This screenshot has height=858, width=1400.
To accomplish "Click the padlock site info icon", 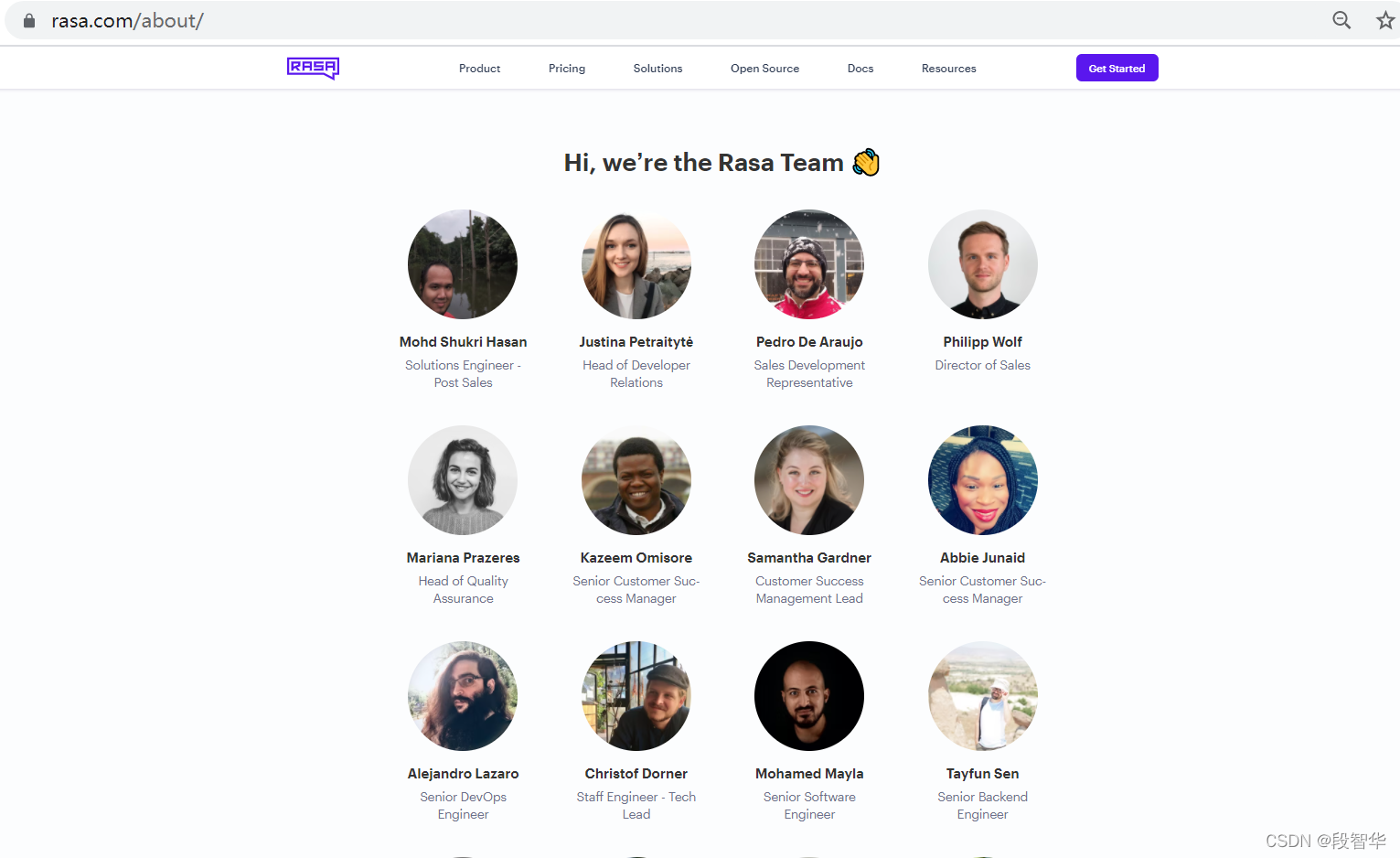I will tap(29, 20).
